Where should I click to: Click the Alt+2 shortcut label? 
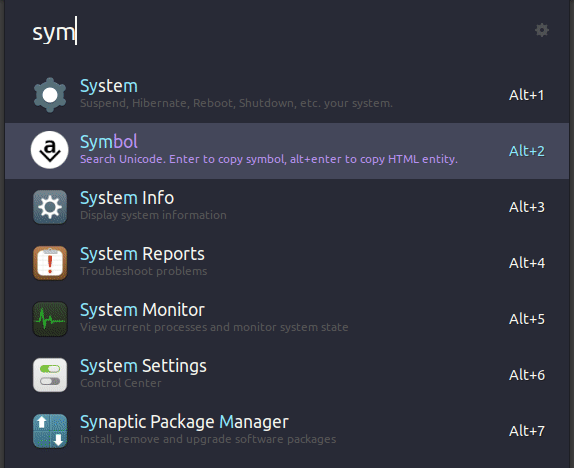tap(527, 151)
